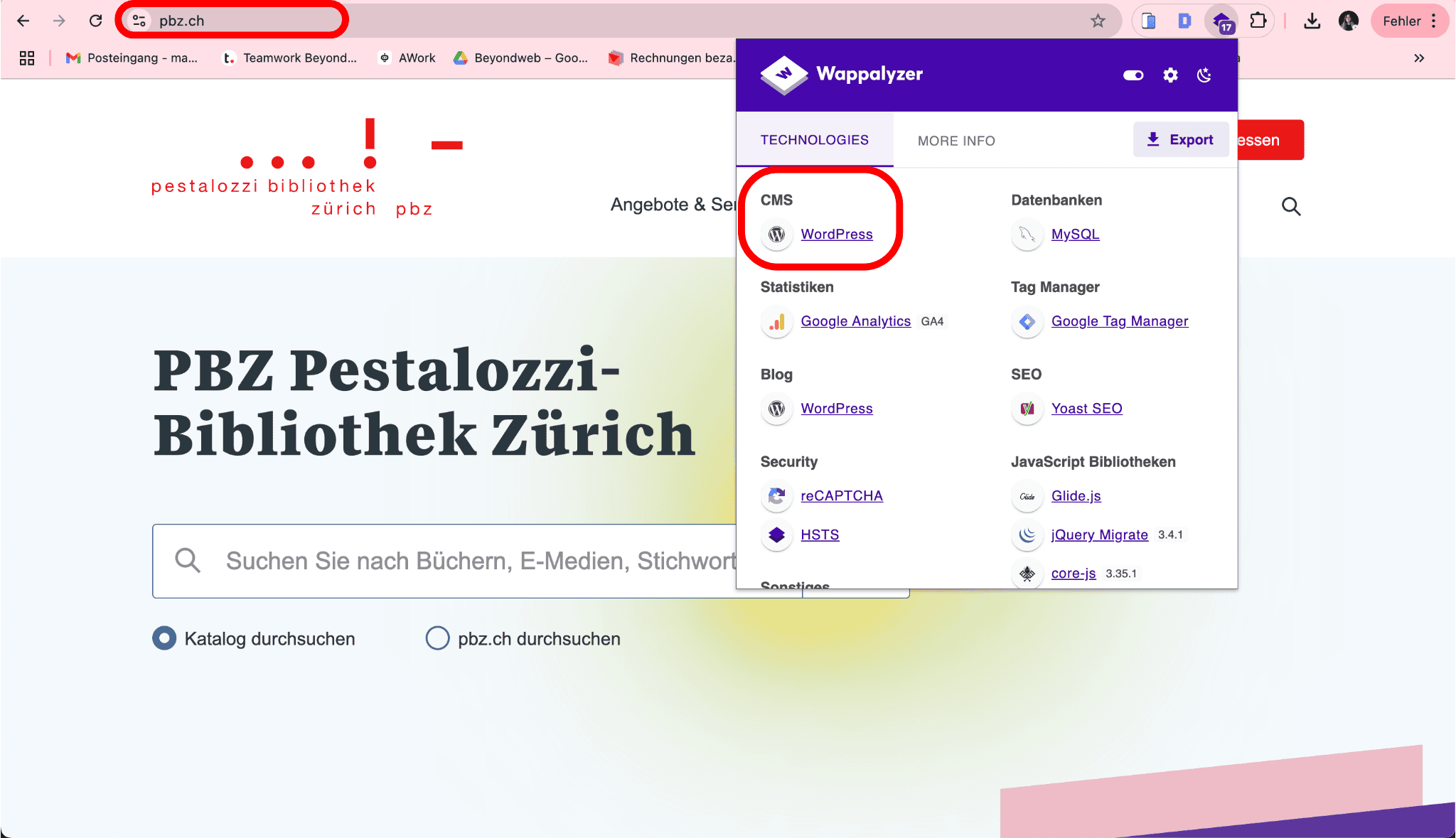Open the reCAPTCHA link
The width and height of the screenshot is (1456, 838).
[842, 496]
